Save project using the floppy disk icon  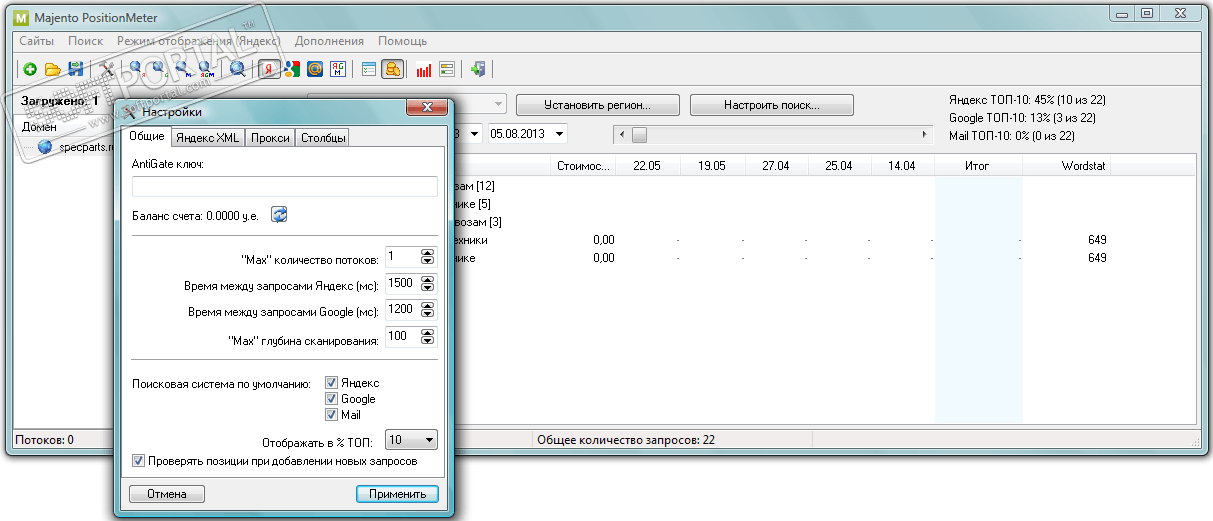(x=76, y=69)
